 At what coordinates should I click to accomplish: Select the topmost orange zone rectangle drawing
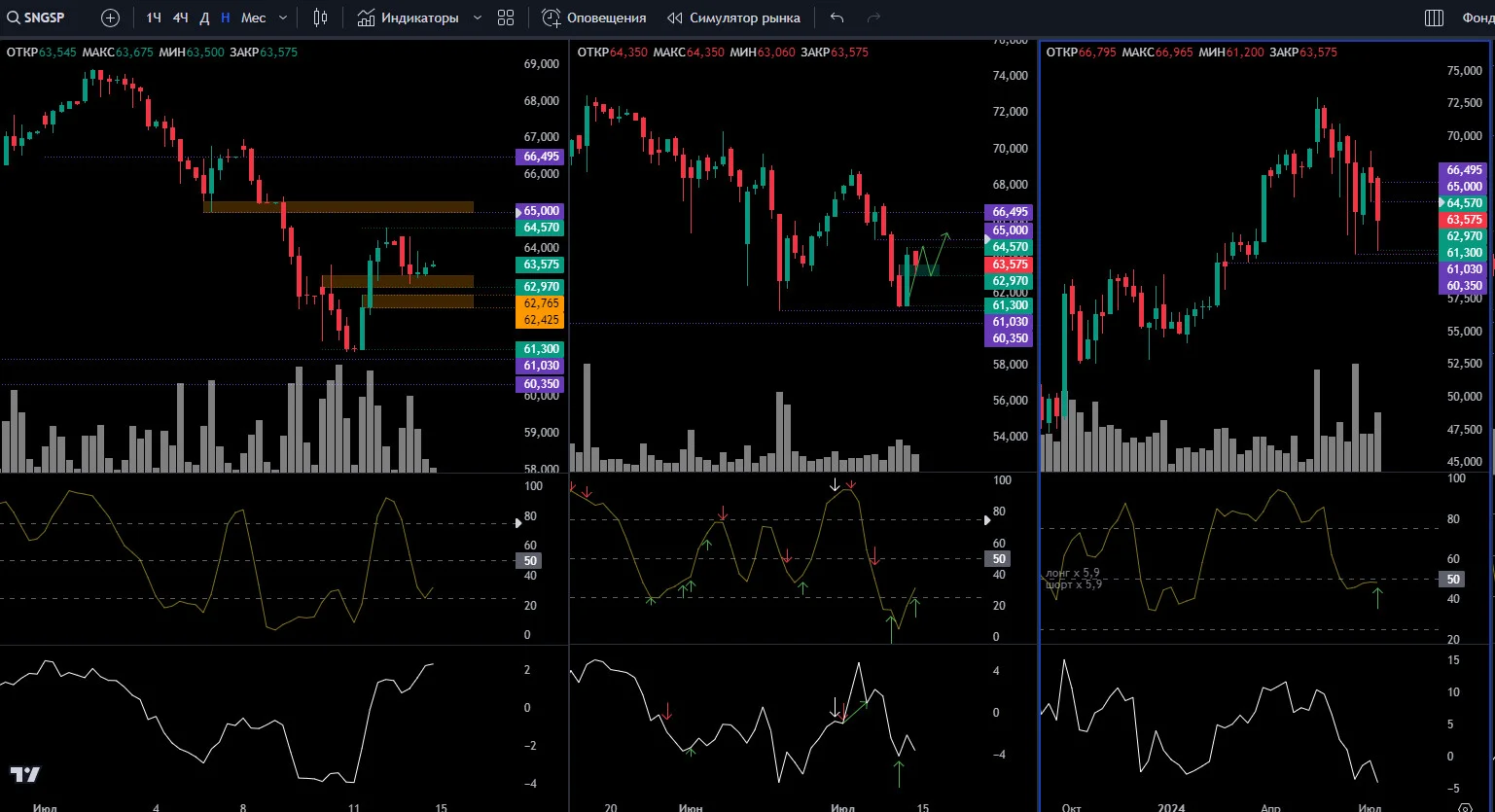pos(338,207)
